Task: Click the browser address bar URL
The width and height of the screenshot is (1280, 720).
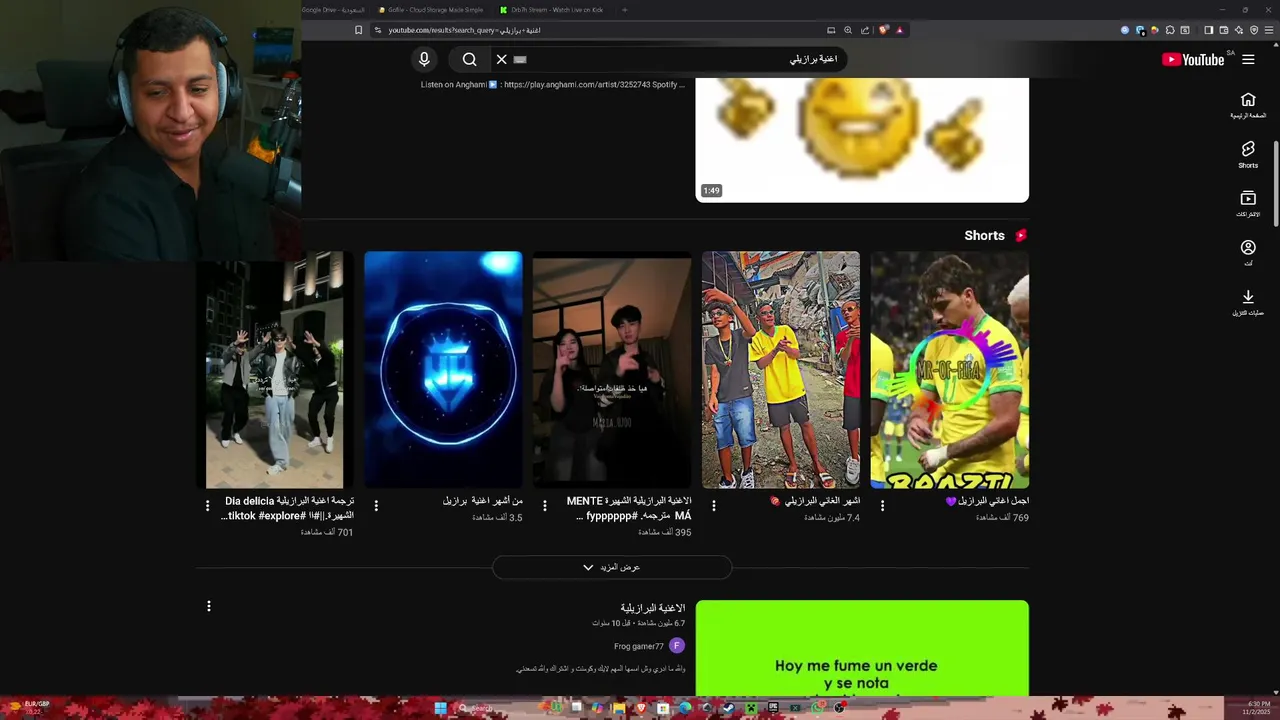Action: point(464,30)
